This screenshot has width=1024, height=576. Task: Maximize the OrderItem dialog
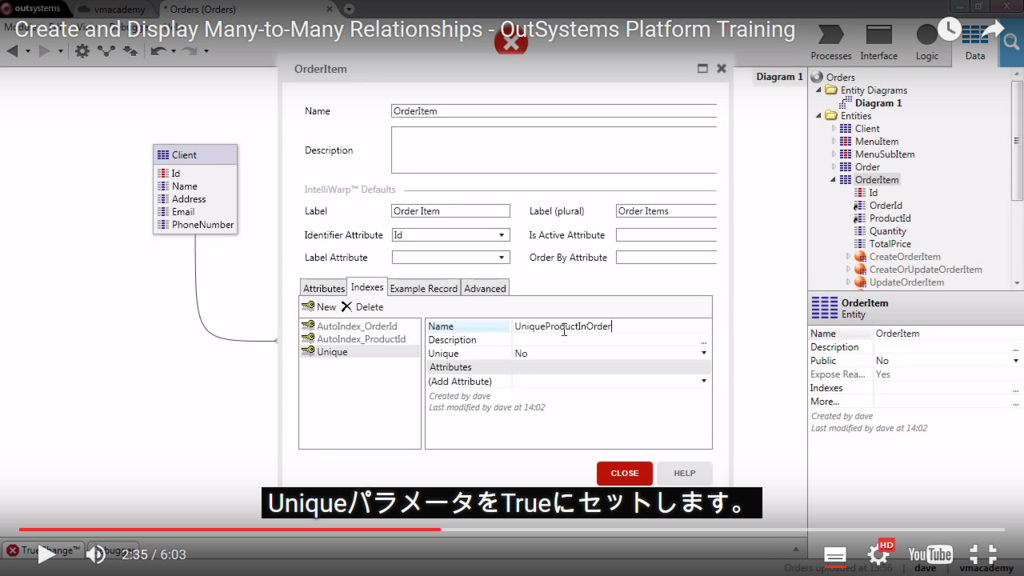(703, 68)
